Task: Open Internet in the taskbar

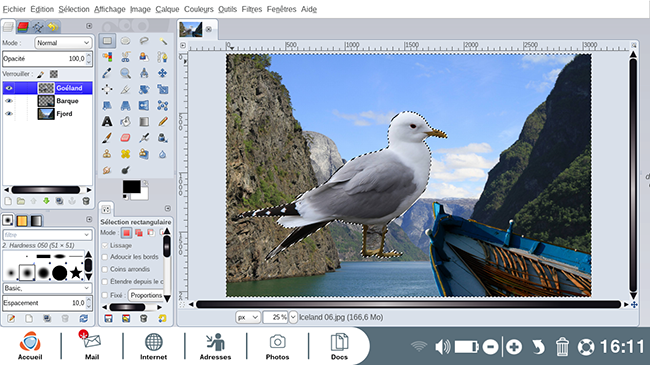Action: [153, 346]
